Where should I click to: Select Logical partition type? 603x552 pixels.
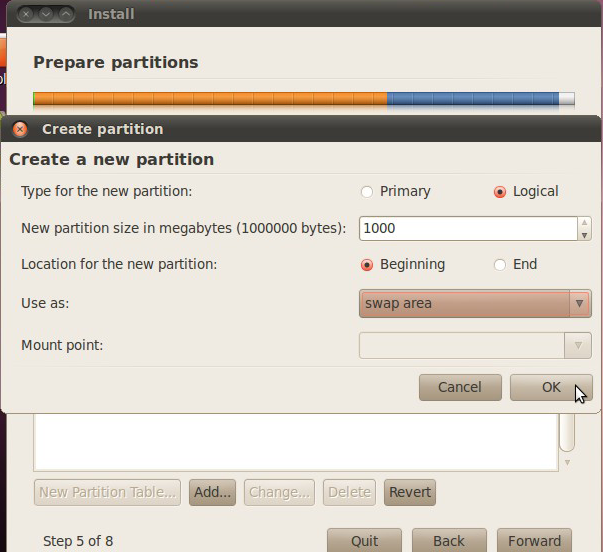tap(500, 192)
